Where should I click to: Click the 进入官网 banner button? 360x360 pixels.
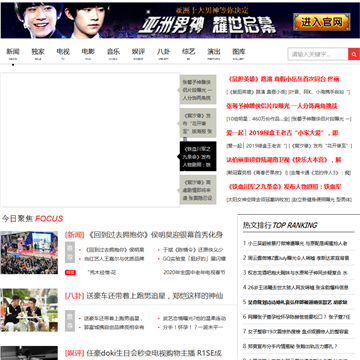322,22
